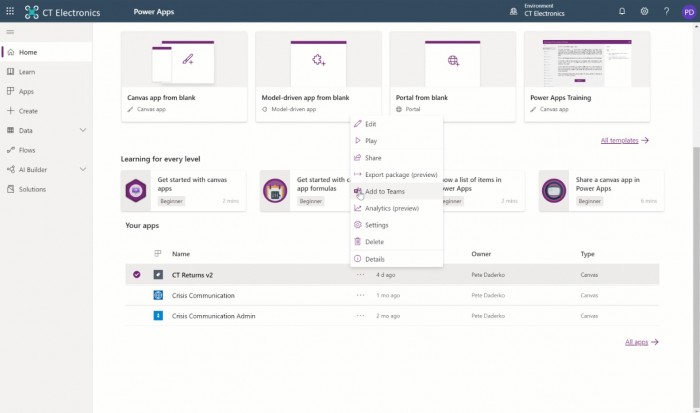Choose Details from the context menu
This screenshot has height=413, width=700.
pos(396,259)
